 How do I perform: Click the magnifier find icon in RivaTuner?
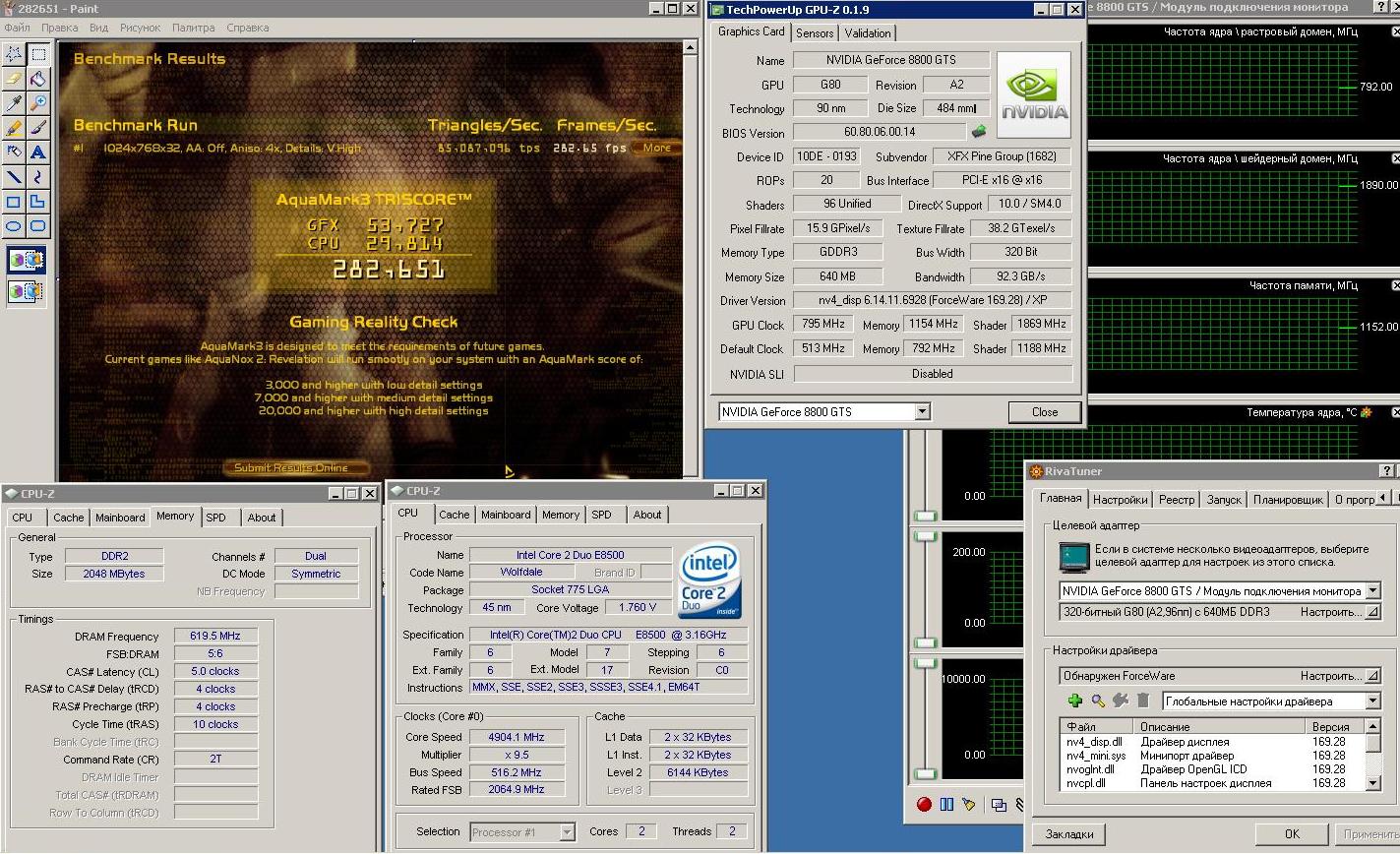[1098, 701]
